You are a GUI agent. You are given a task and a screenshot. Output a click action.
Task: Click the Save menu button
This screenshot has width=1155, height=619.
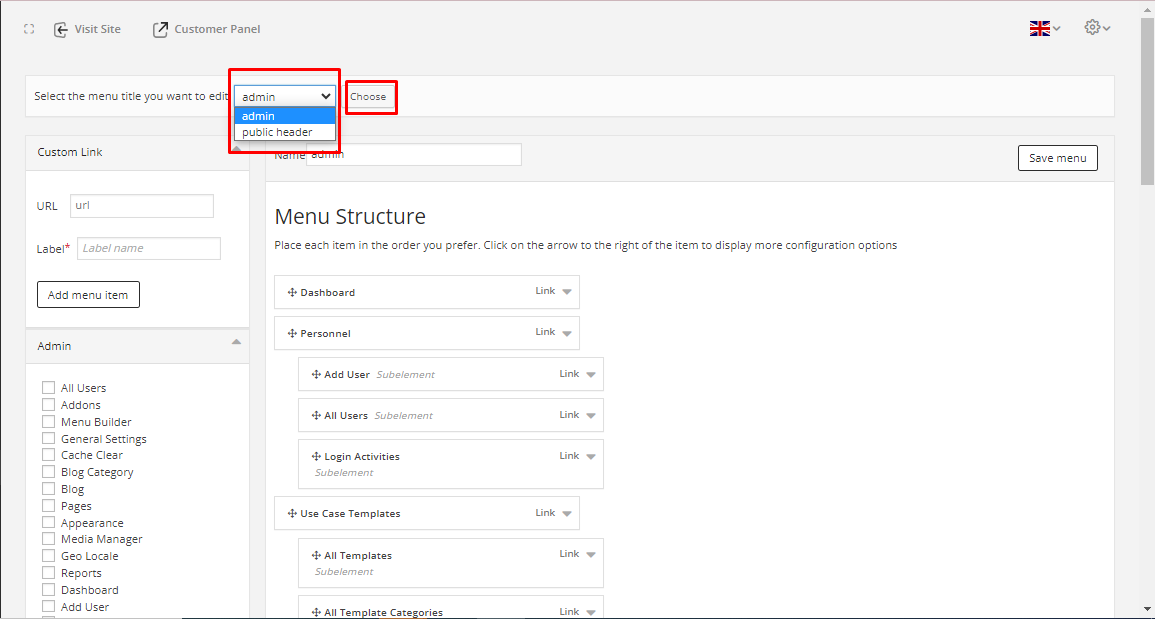(x=1057, y=158)
